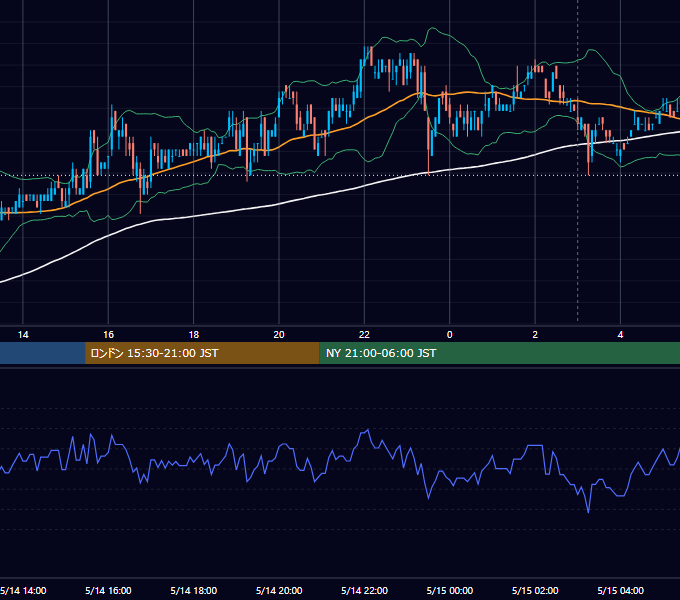Click the 0 hour label on chart axis

450,335
